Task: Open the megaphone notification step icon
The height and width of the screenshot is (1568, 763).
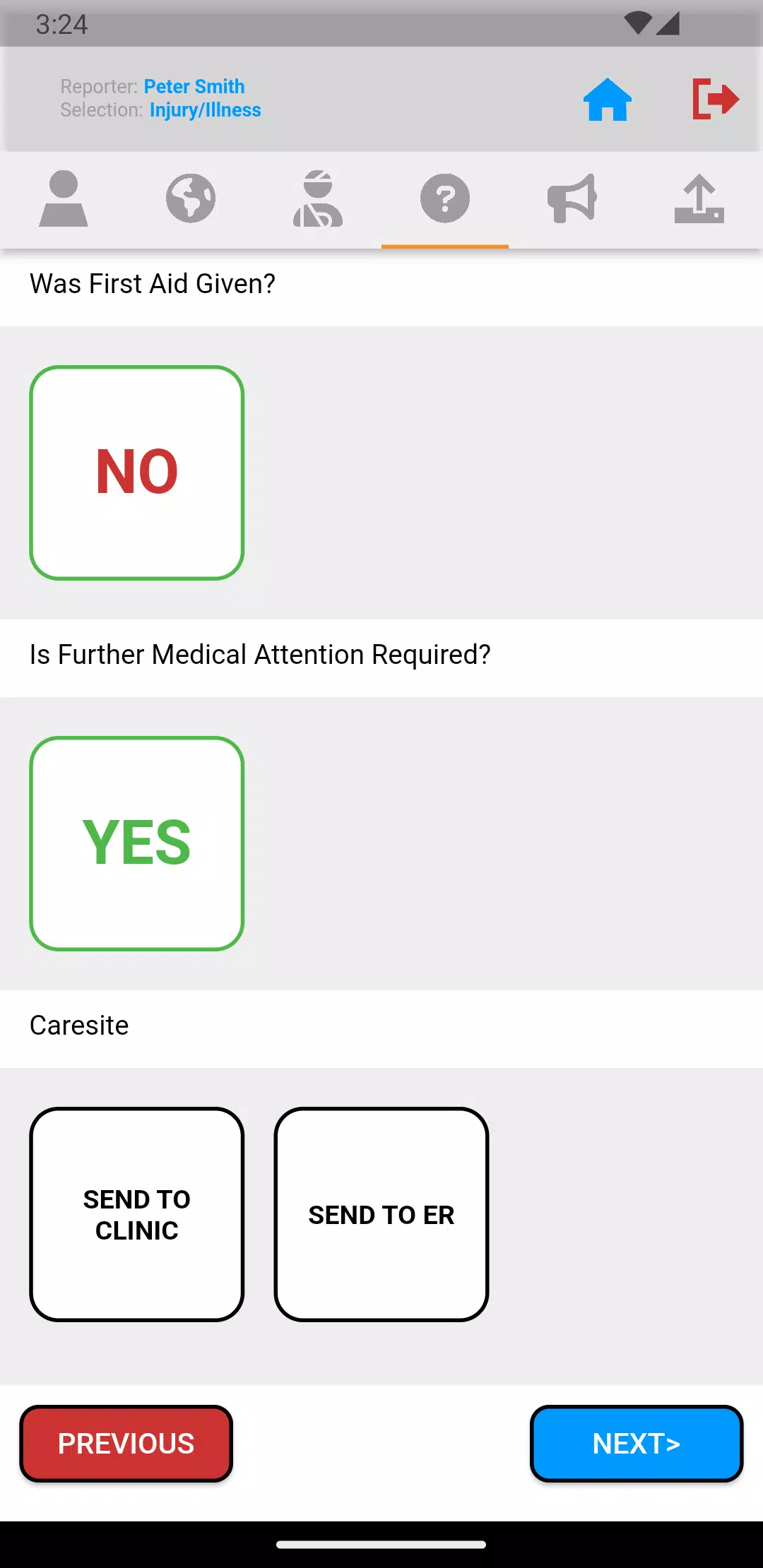Action: (x=572, y=198)
